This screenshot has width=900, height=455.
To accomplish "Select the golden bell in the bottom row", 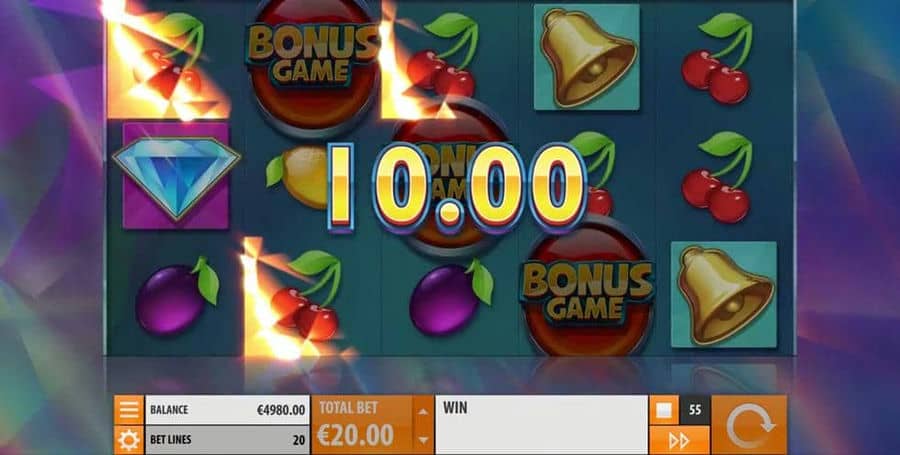I will click(724, 294).
